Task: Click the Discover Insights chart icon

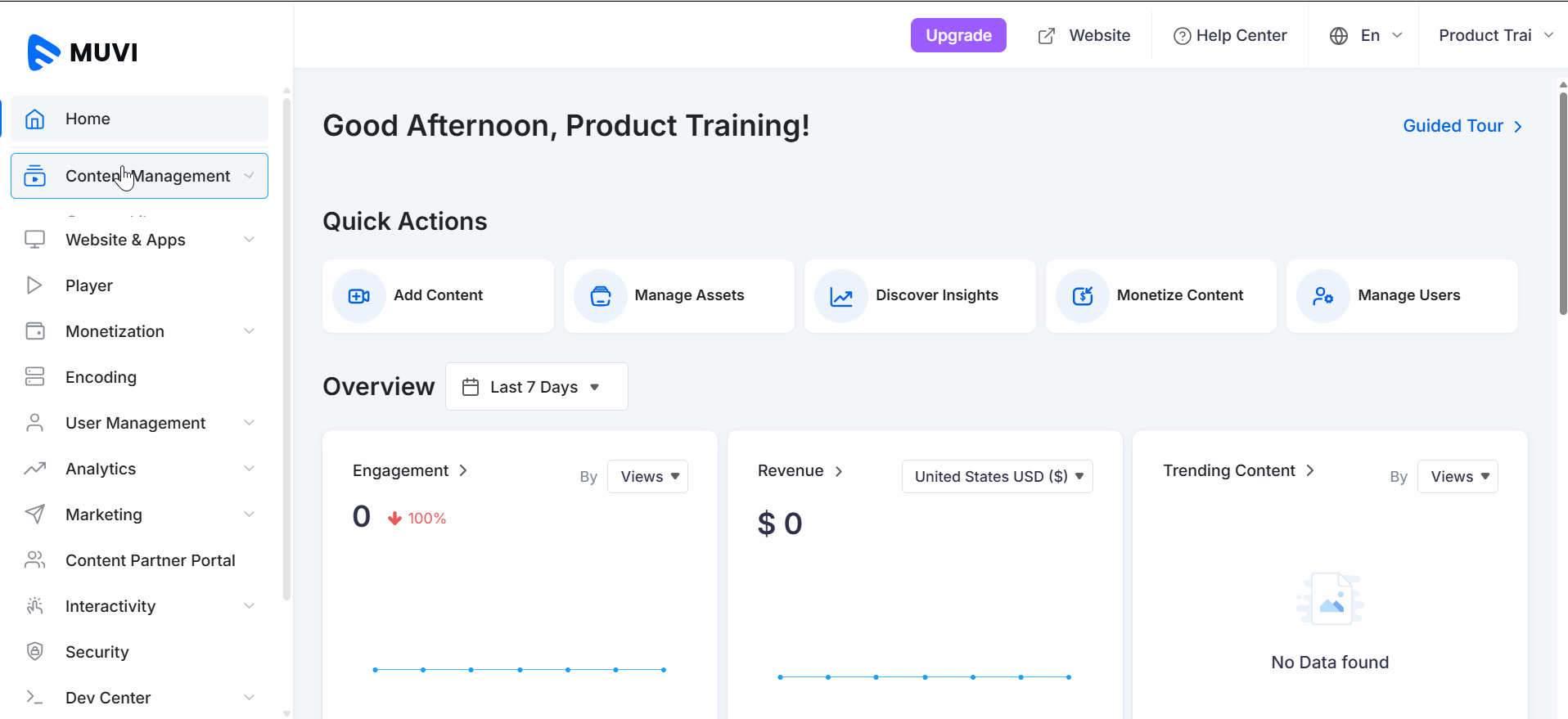Action: [840, 296]
